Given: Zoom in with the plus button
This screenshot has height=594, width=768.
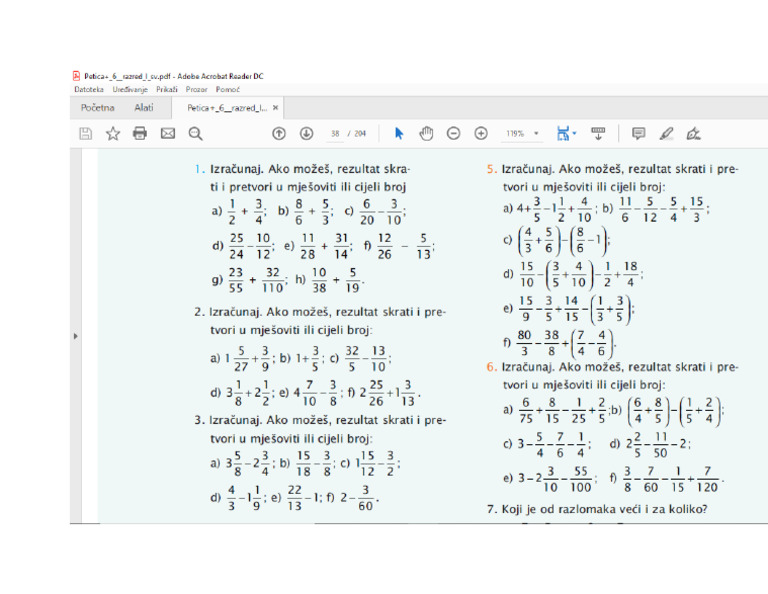Looking at the screenshot, I should (481, 133).
